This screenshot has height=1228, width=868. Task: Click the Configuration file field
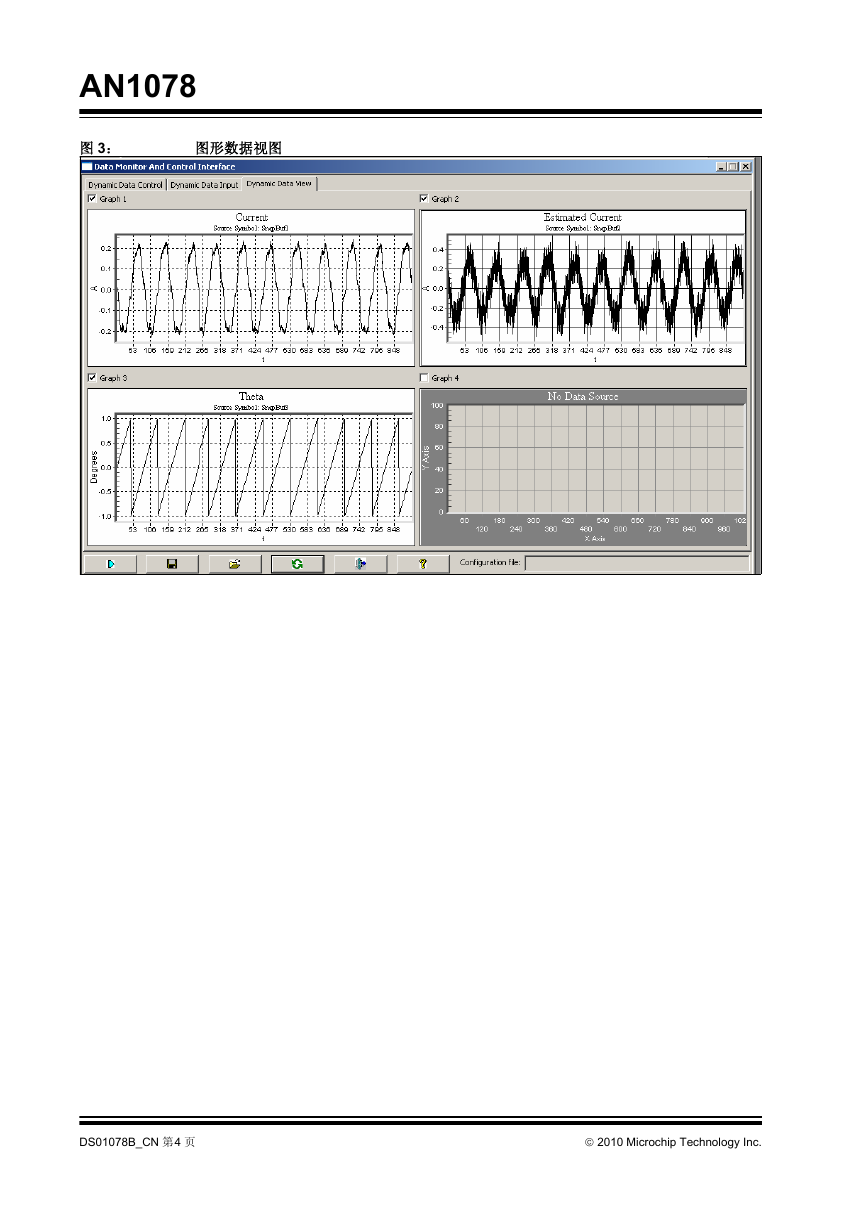636,563
